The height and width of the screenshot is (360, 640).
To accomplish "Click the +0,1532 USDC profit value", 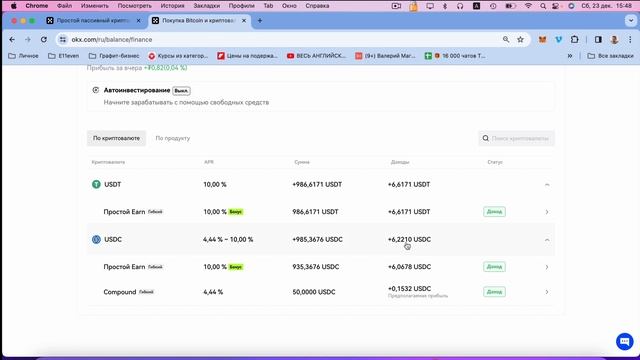I will [409, 289].
